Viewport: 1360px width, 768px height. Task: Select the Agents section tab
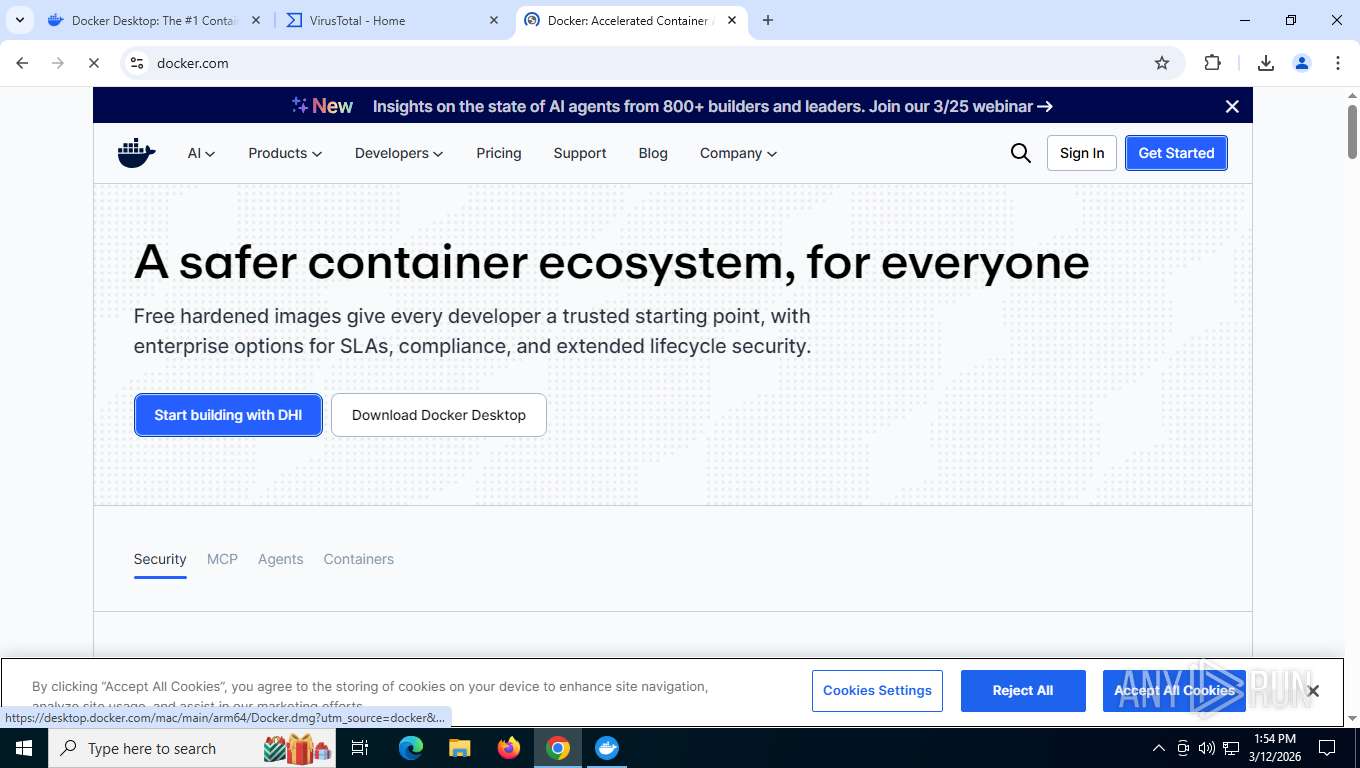pos(280,559)
